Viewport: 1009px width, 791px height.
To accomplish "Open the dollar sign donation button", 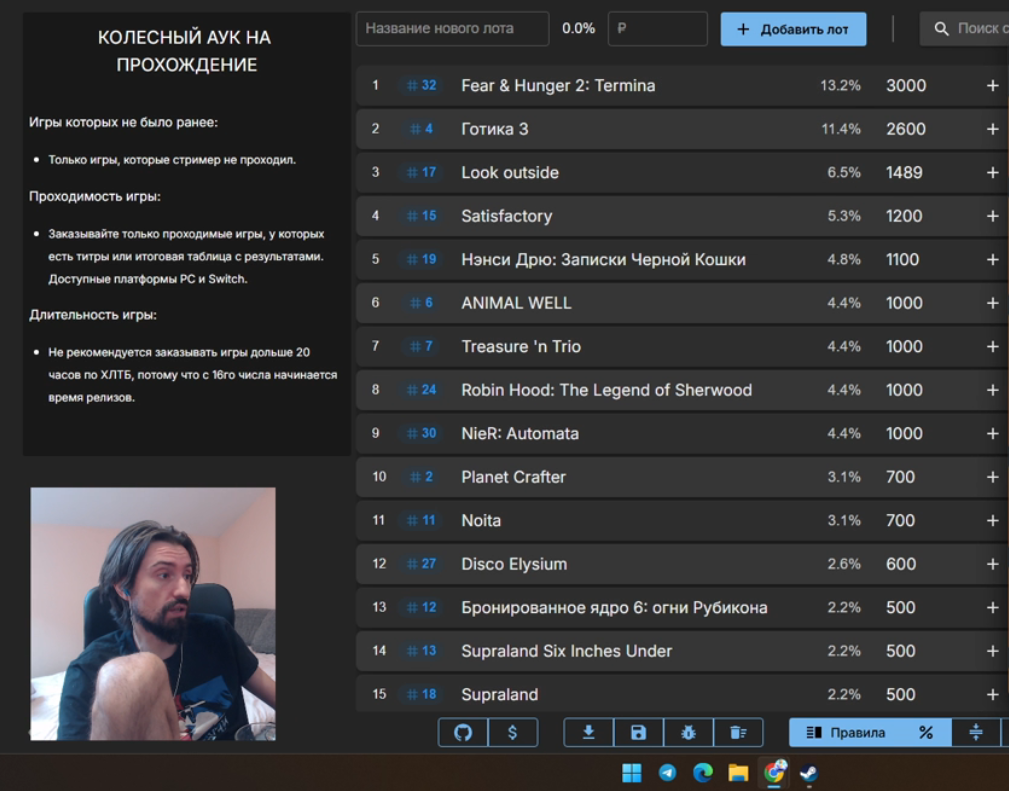I will pyautogui.click(x=512, y=732).
